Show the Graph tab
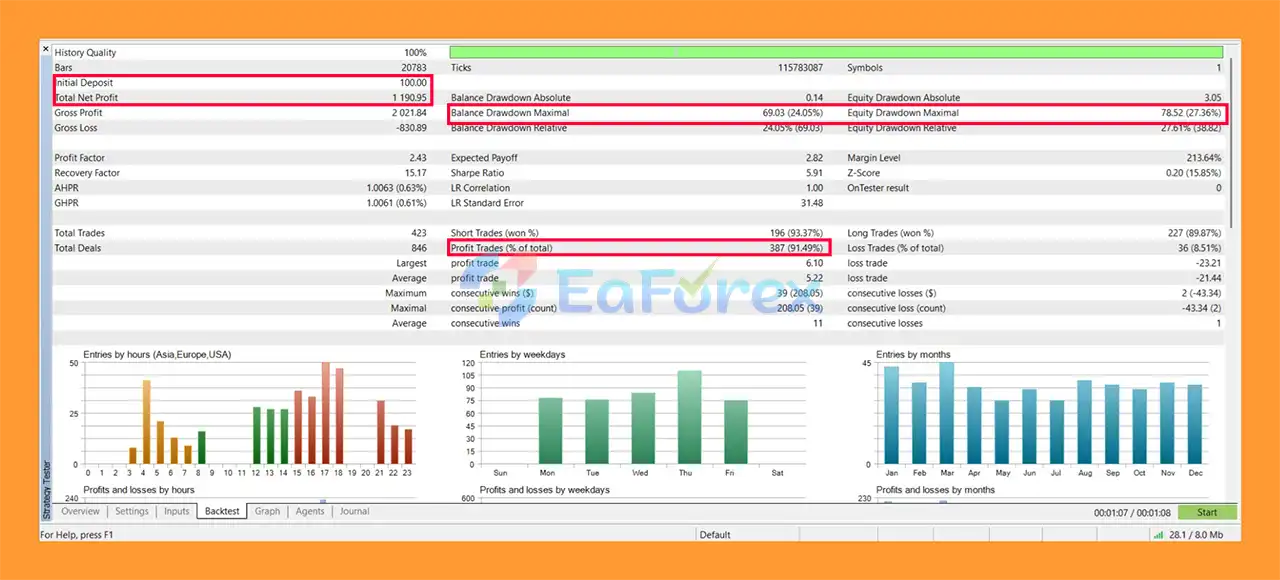 (x=267, y=512)
